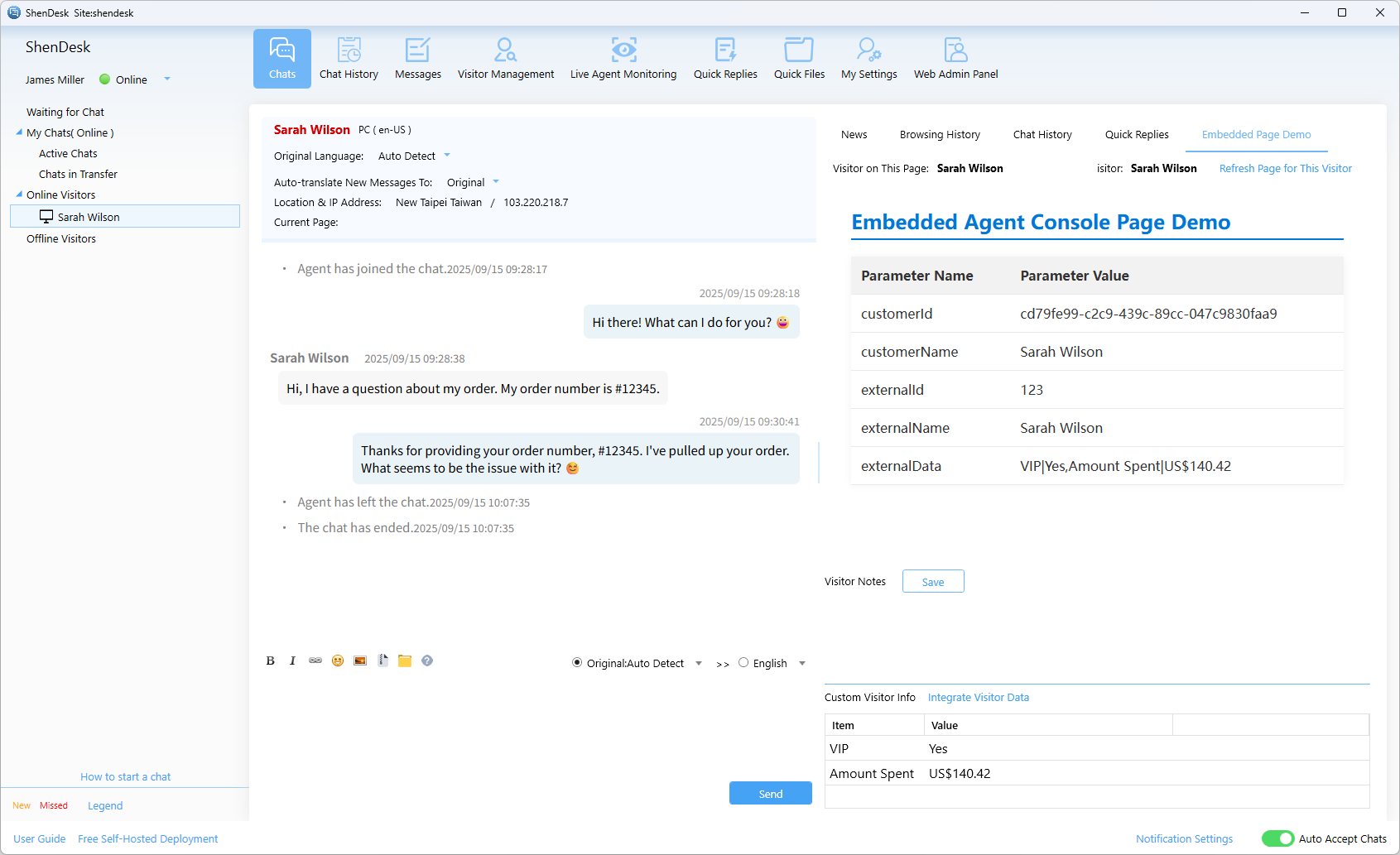
Task: Expand the Original Language Auto Detect dropdown
Action: (x=447, y=156)
